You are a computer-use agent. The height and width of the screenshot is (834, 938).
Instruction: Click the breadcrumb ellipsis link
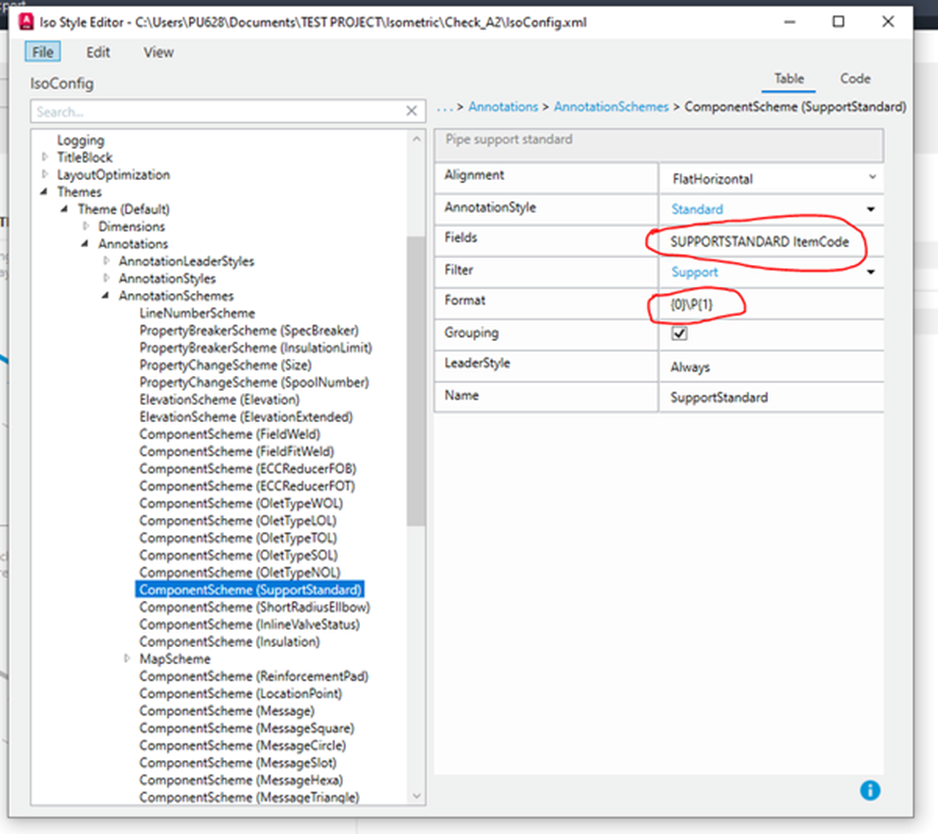(444, 108)
